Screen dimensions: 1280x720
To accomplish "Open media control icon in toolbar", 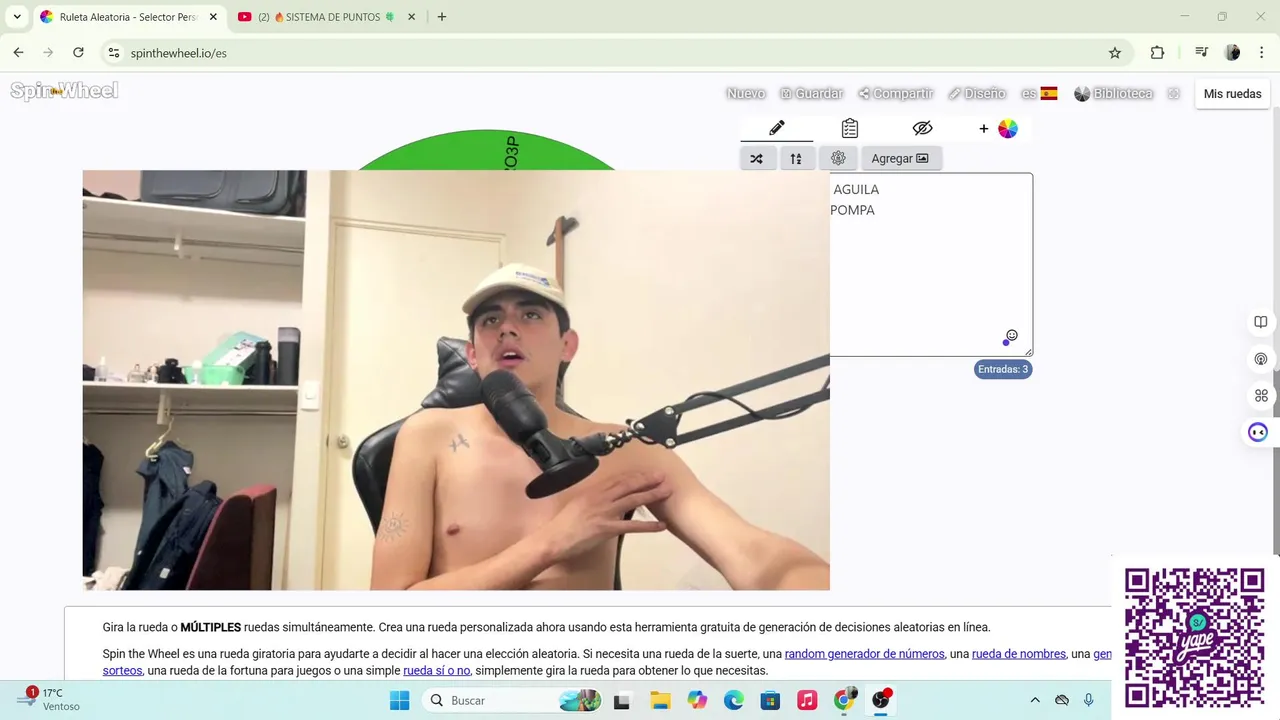I will [x=1201, y=53].
